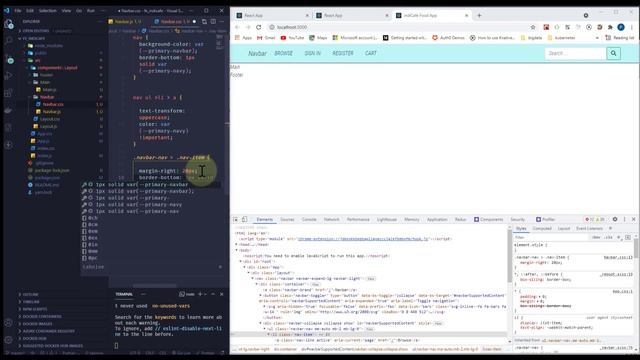Close the terminal panel
This screenshot has height=360, width=640.
coord(222,294)
